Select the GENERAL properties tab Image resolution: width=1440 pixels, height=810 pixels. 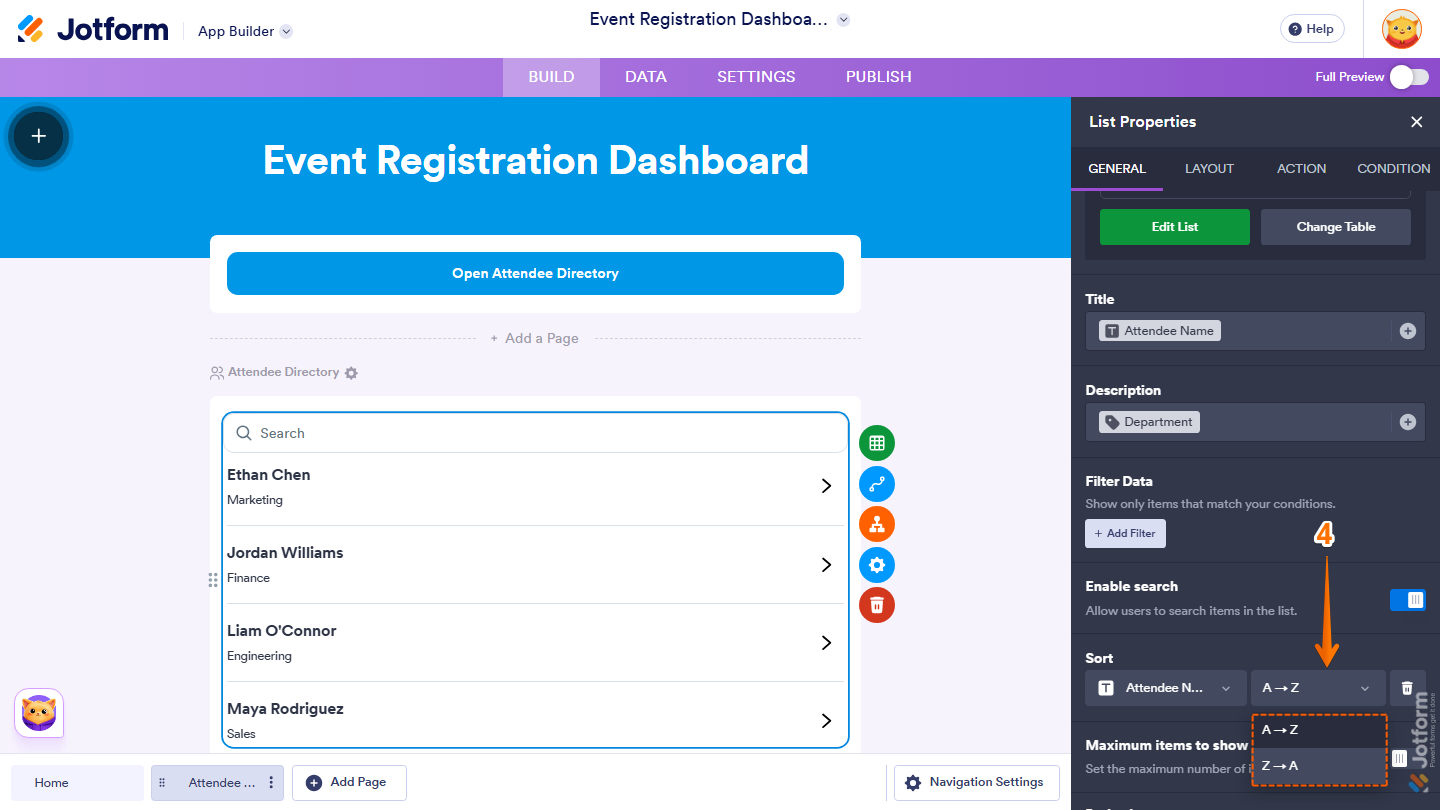coord(1117,169)
